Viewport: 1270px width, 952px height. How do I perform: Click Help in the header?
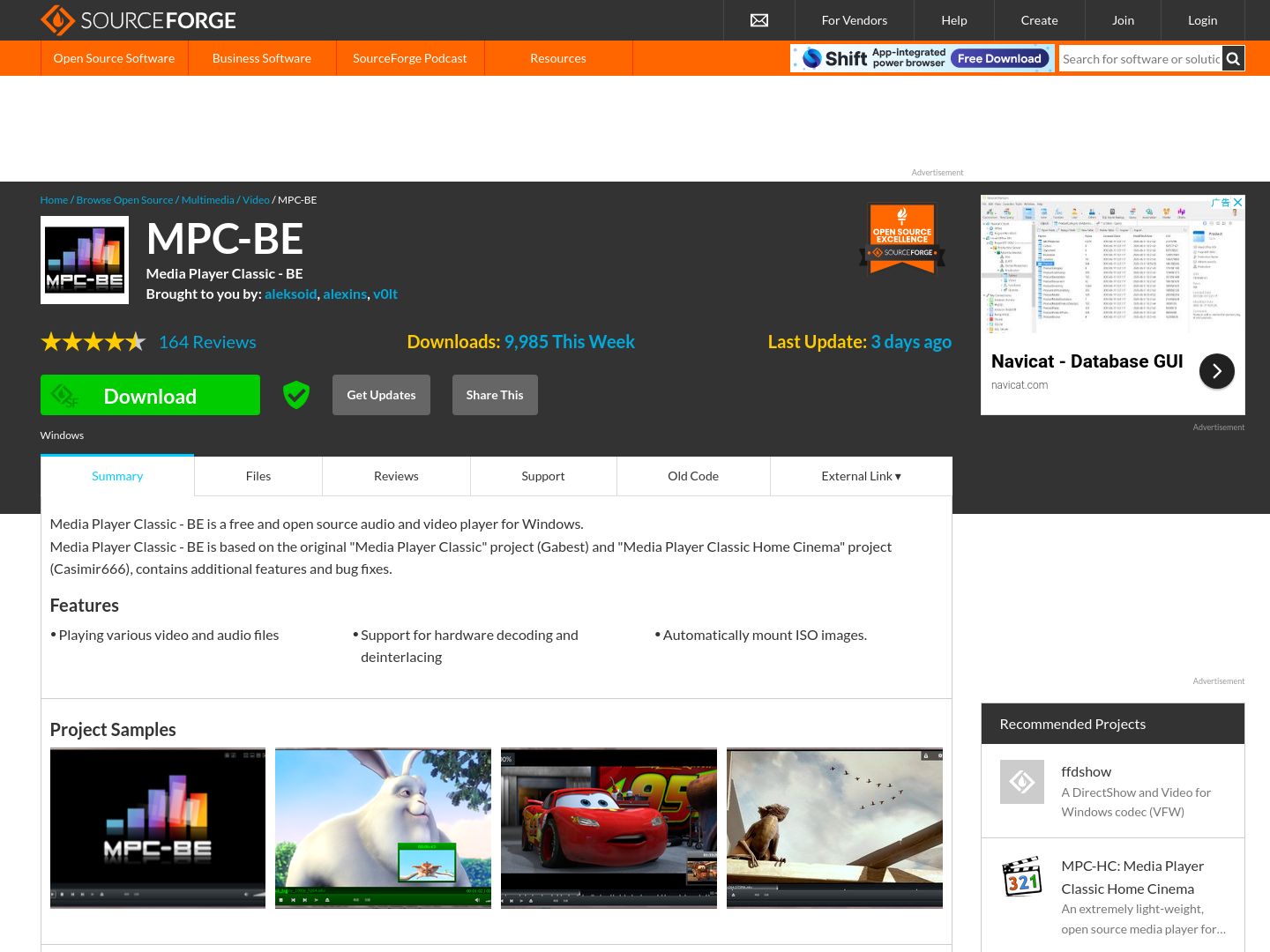click(954, 20)
